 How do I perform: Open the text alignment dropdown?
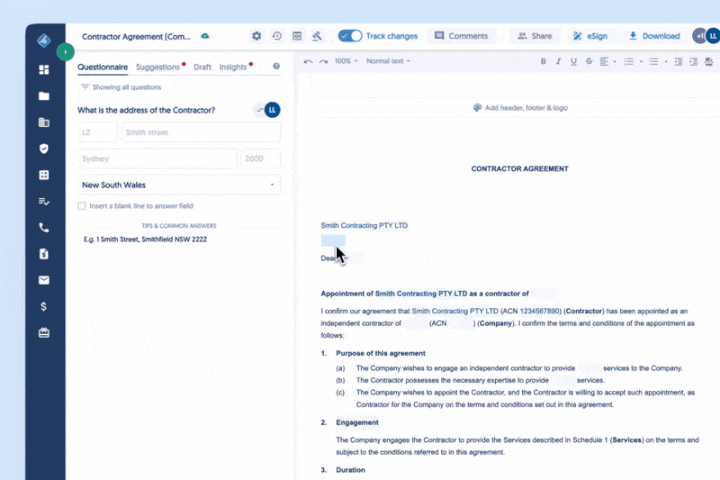click(x=608, y=61)
